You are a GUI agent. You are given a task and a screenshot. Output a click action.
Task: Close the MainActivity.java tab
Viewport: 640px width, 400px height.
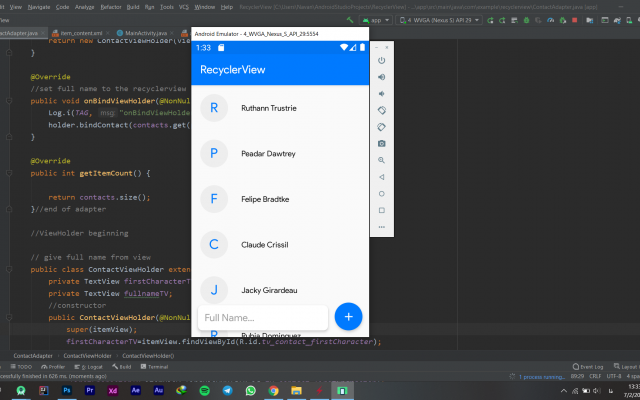point(172,33)
